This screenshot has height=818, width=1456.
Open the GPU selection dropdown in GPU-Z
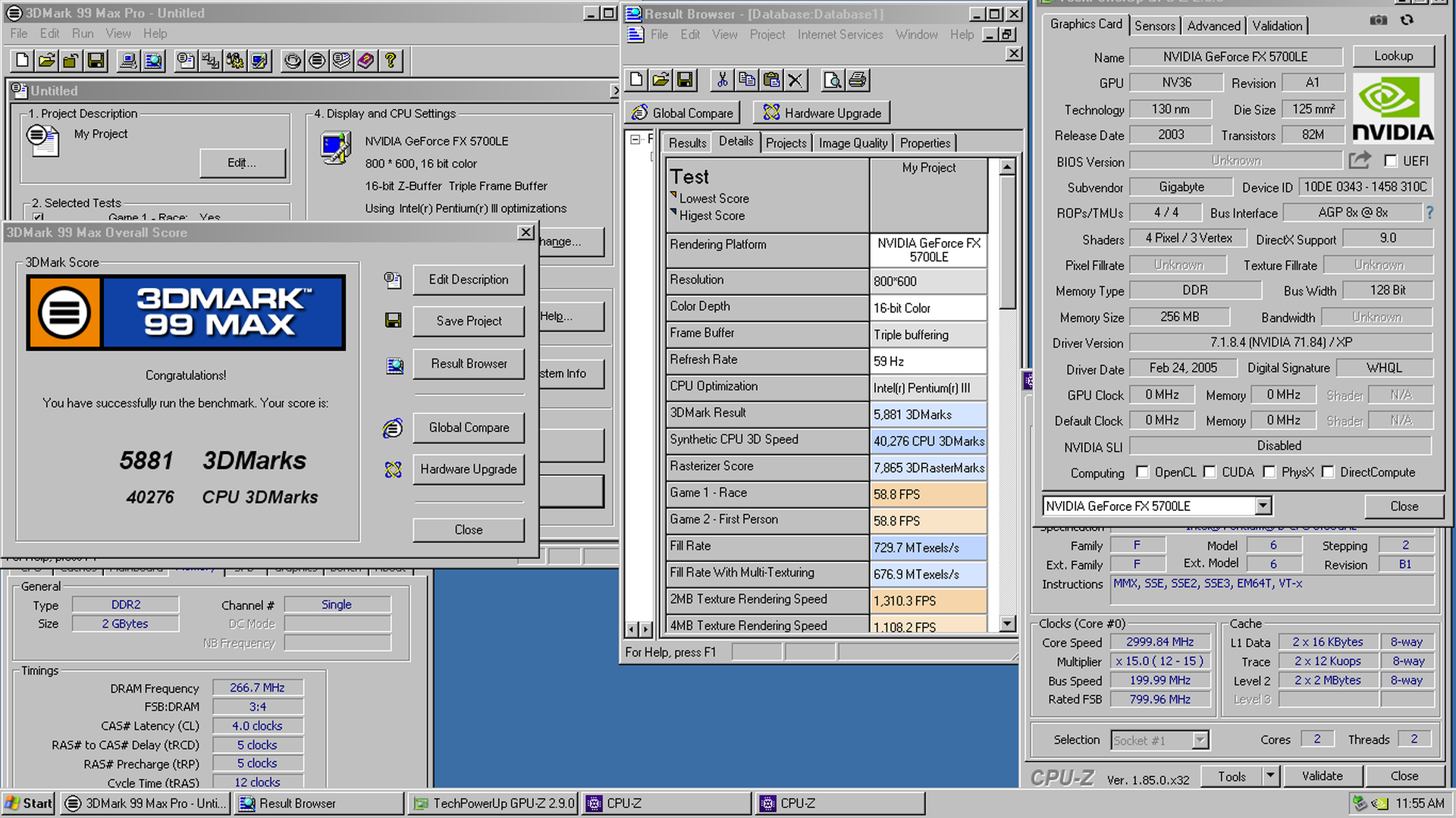click(x=1263, y=506)
